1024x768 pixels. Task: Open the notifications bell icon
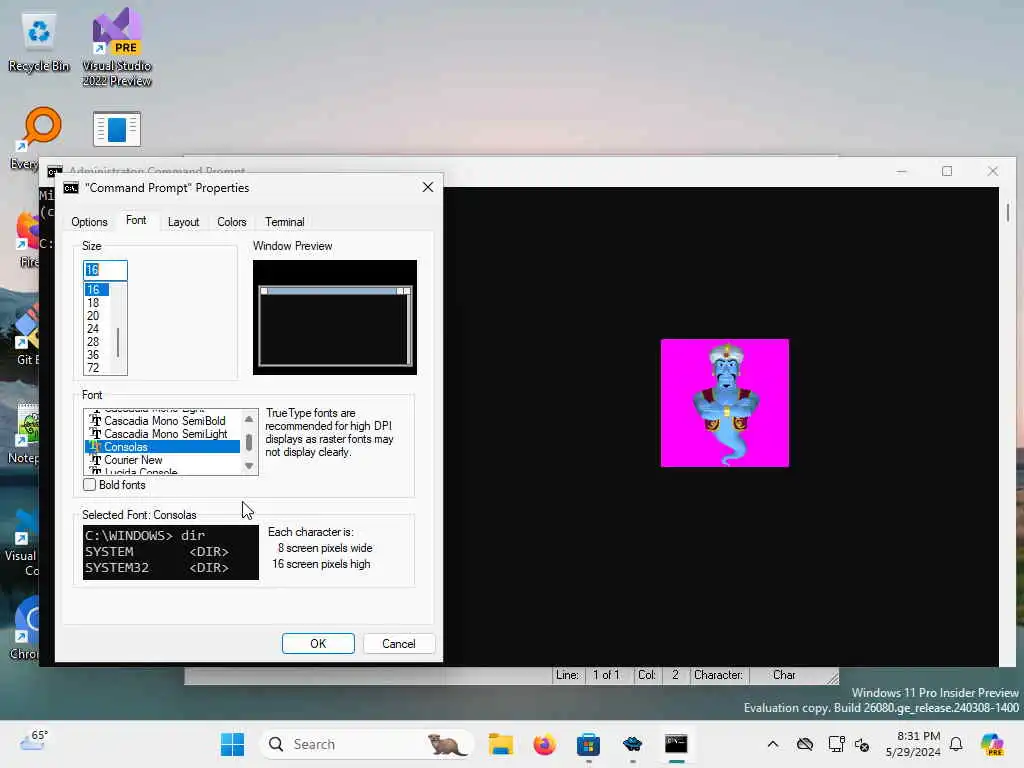coord(956,744)
